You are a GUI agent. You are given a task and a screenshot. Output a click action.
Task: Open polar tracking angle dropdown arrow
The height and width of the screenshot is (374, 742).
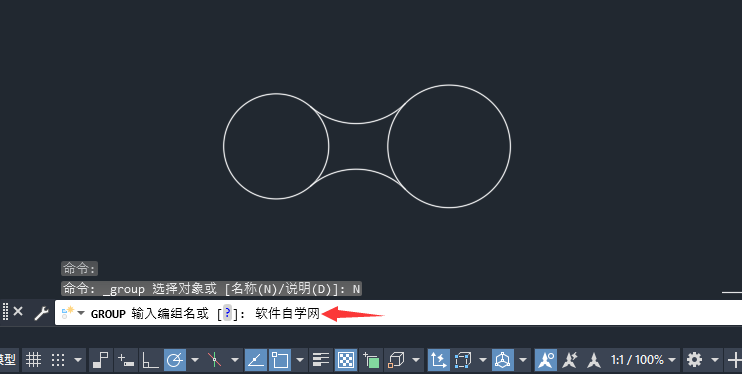coord(194,360)
